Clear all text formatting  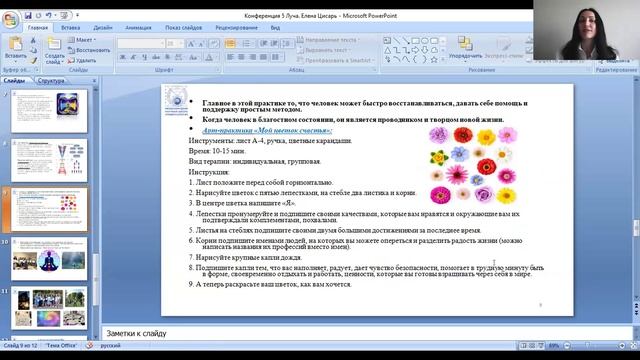[x=214, y=44]
